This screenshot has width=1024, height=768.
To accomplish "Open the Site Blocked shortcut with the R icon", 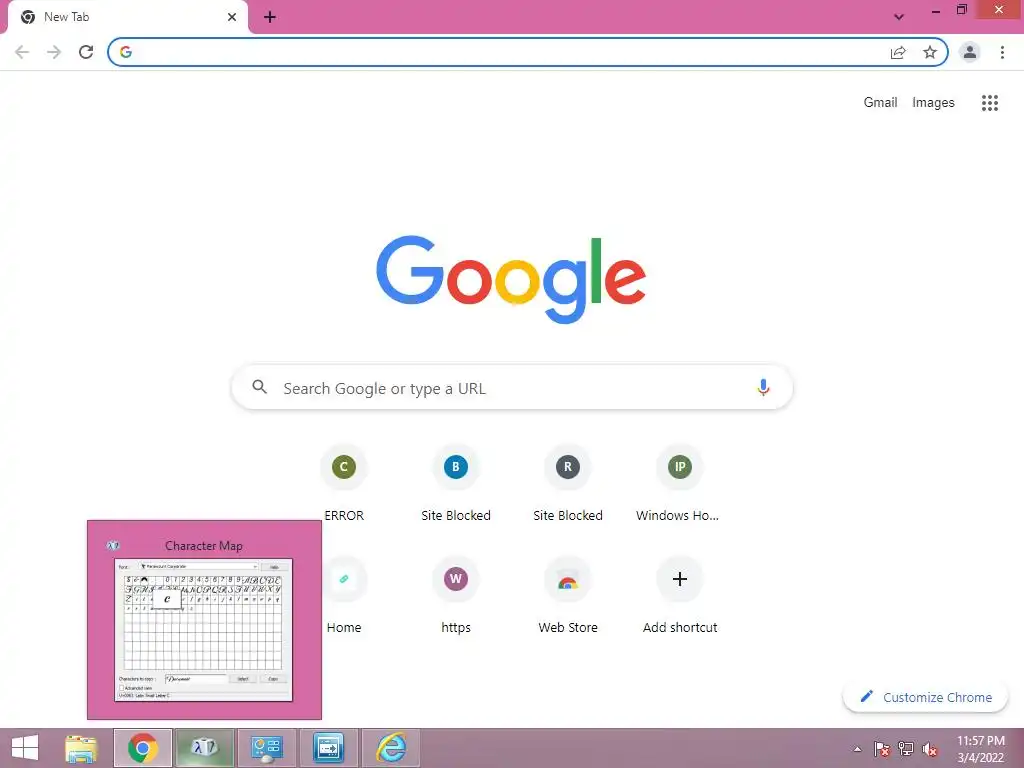I will (568, 484).
